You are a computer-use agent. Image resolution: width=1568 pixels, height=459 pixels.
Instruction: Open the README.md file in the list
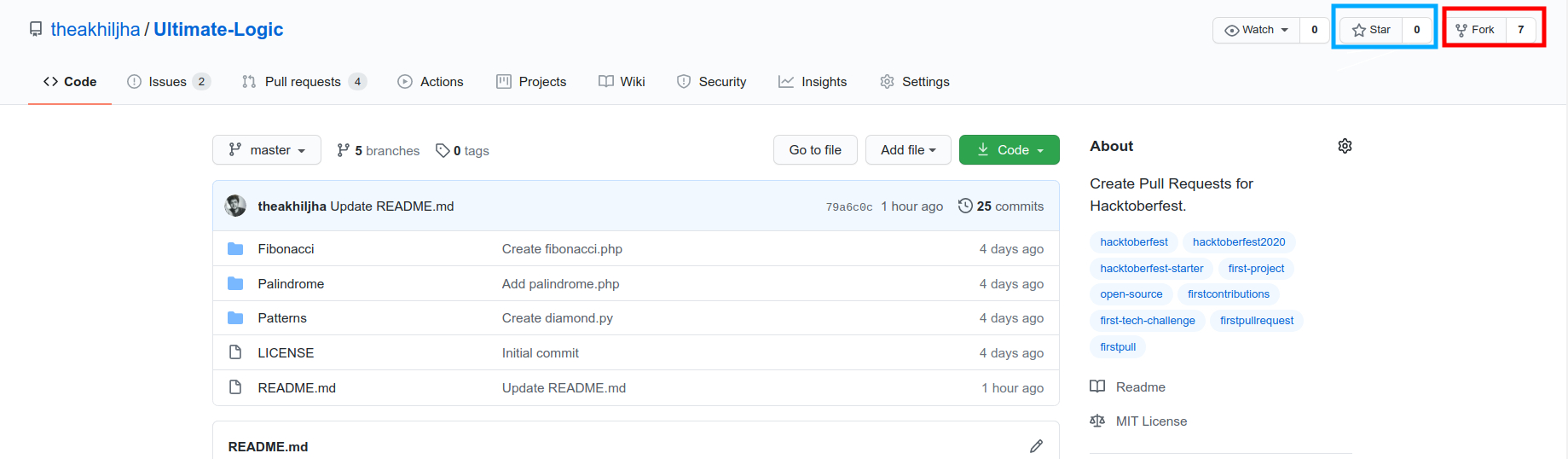click(x=297, y=388)
